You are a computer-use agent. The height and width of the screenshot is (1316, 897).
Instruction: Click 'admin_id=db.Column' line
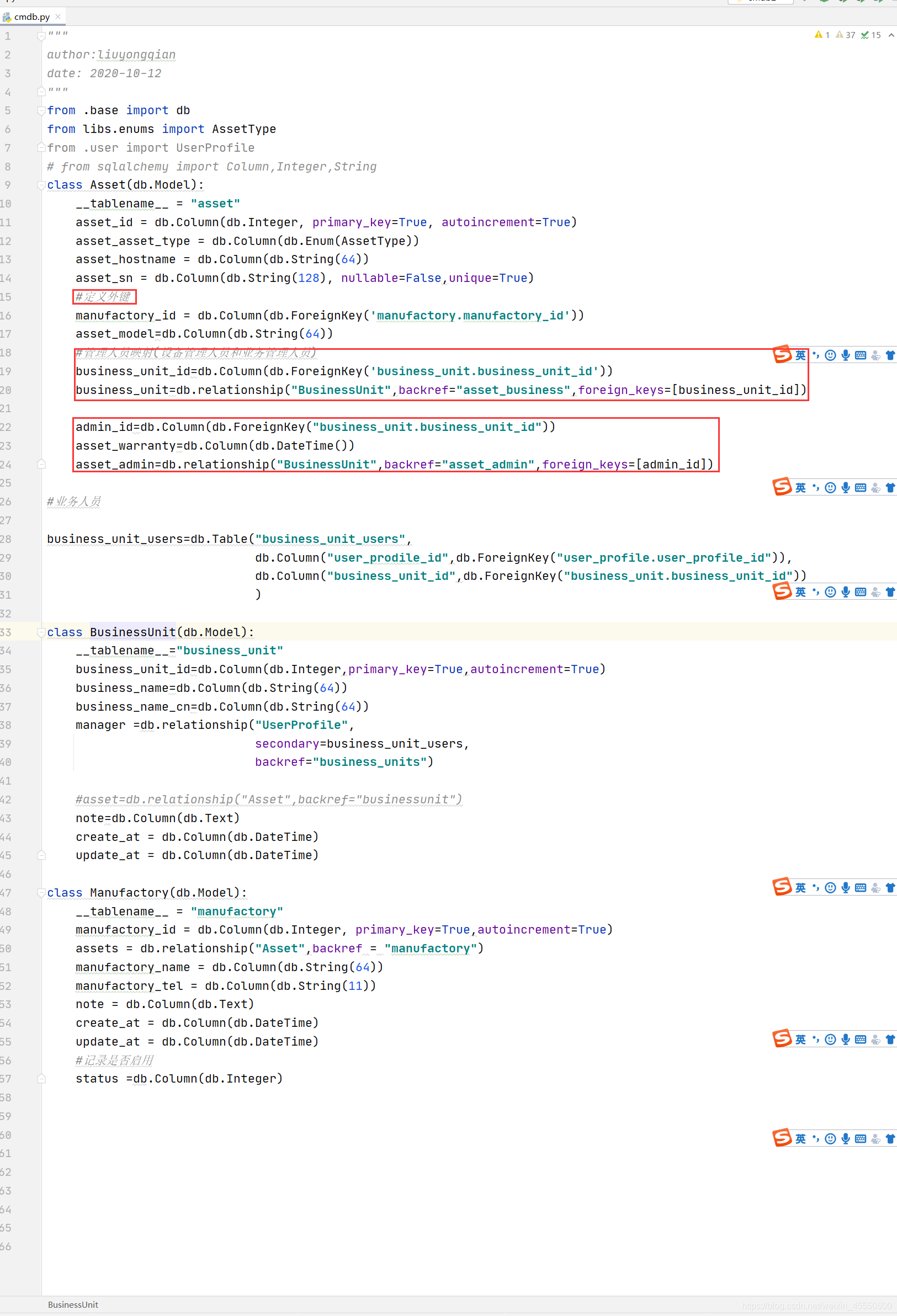click(316, 427)
